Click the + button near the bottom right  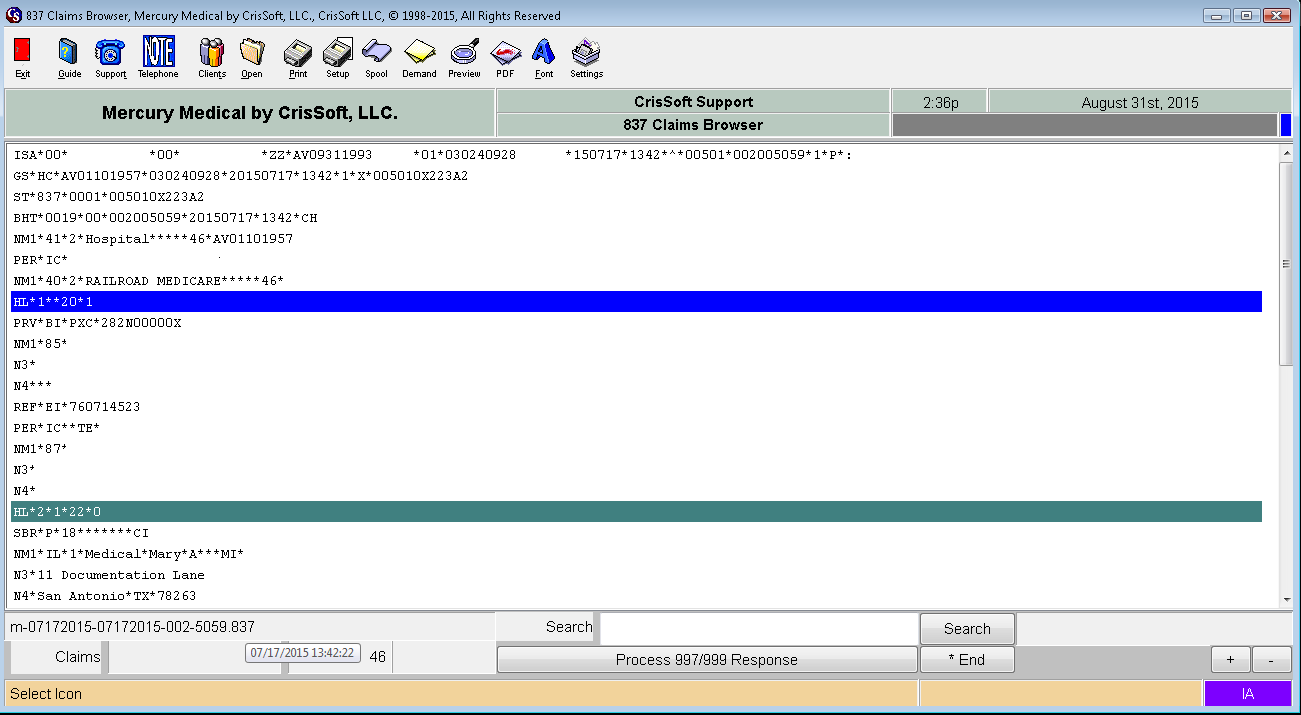(x=1230, y=659)
